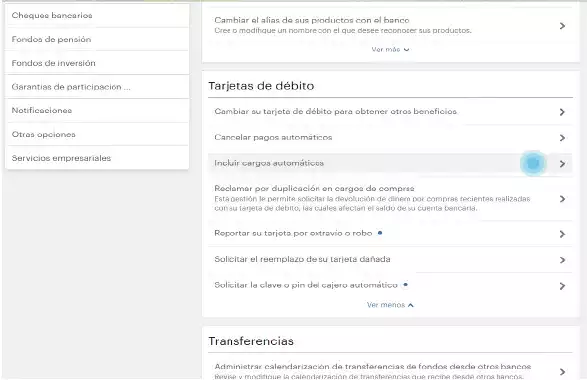Viewport: 587px width, 380px height.
Task: Click chevron beside Solicitar el reemplazo de tarjeta
Action: (562, 260)
